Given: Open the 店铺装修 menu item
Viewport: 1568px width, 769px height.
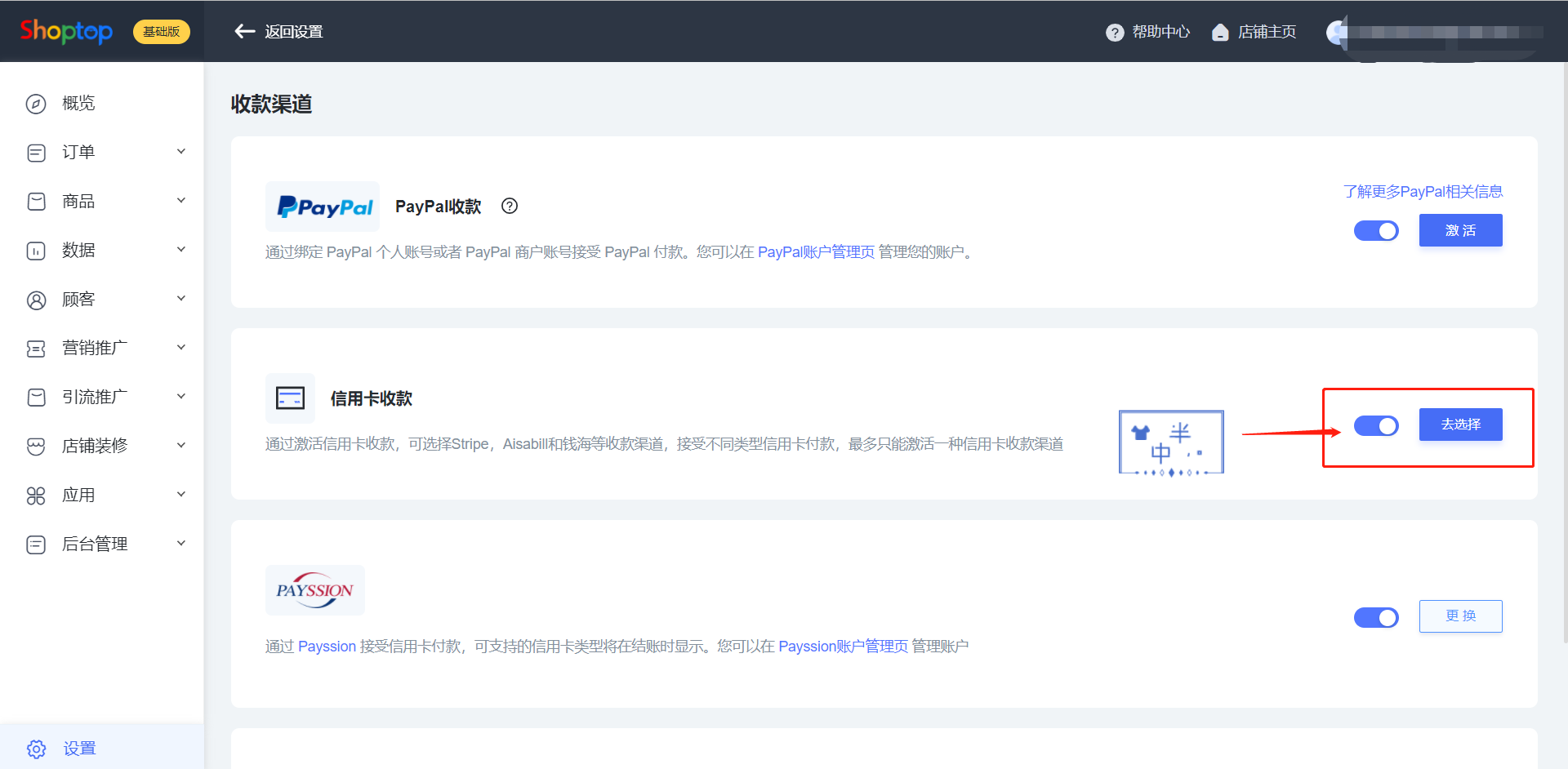Looking at the screenshot, I should click(x=95, y=446).
